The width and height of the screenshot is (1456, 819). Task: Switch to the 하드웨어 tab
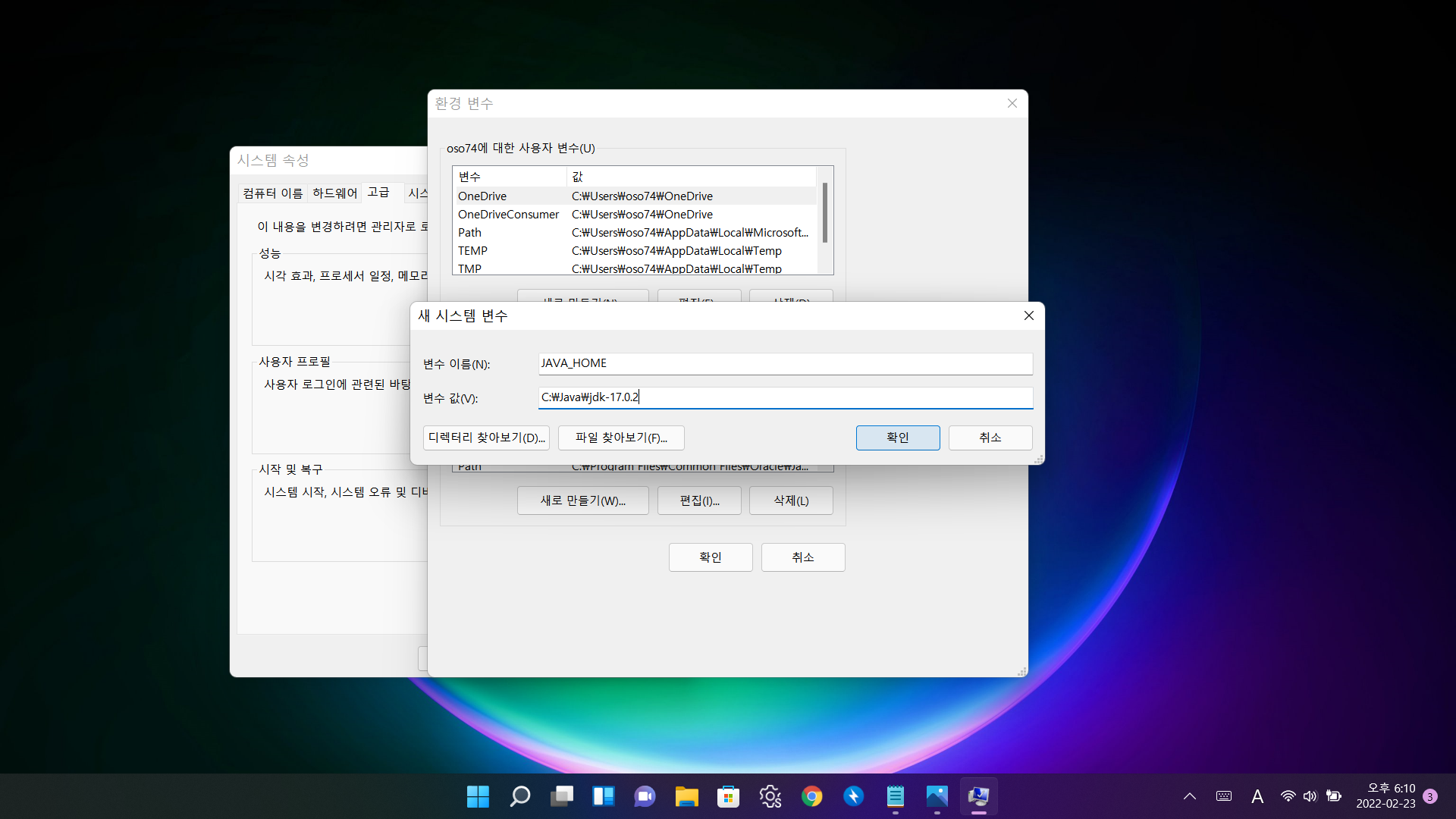(x=334, y=193)
